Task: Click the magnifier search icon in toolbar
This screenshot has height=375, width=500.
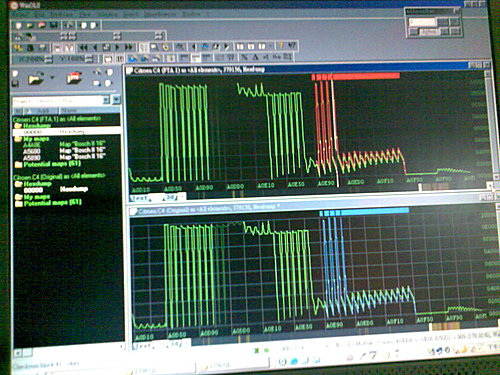Action: pos(154,47)
